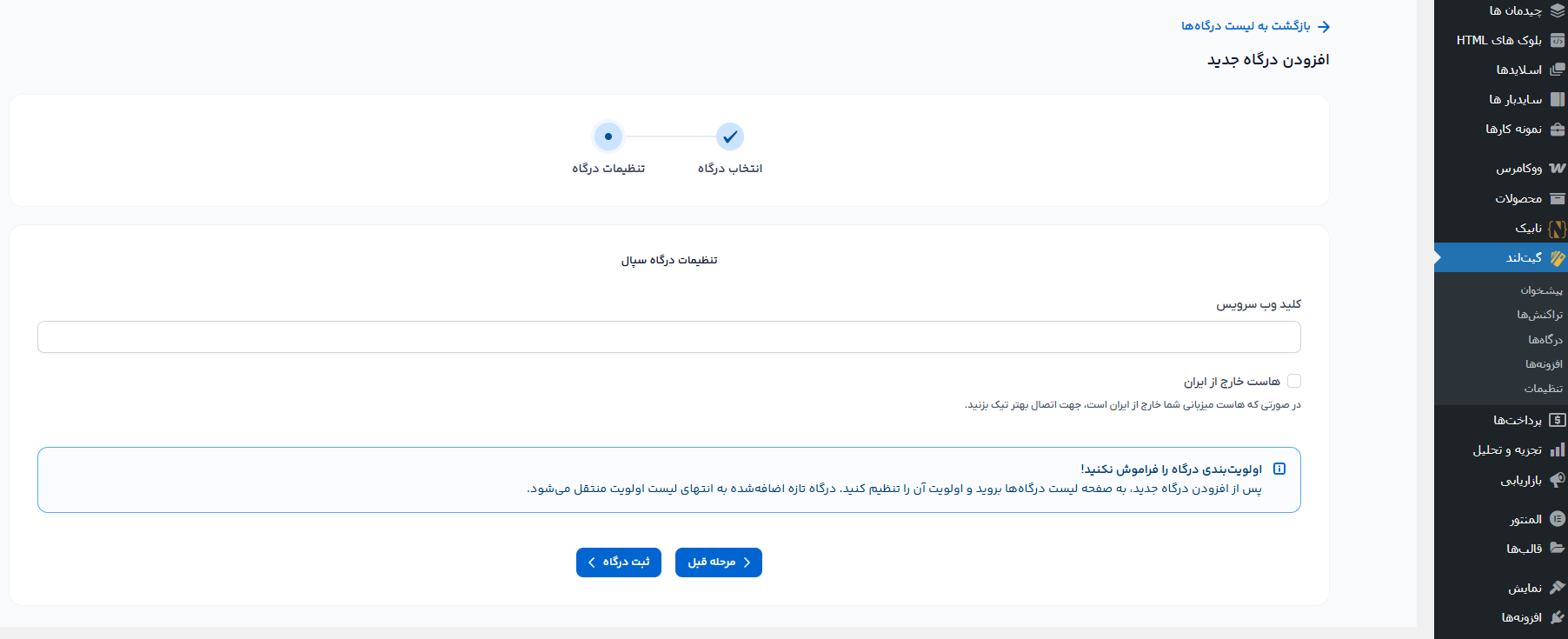Click the افزونه‌ها plug icon at bottom
The image size is (1568, 639).
(x=1557, y=617)
